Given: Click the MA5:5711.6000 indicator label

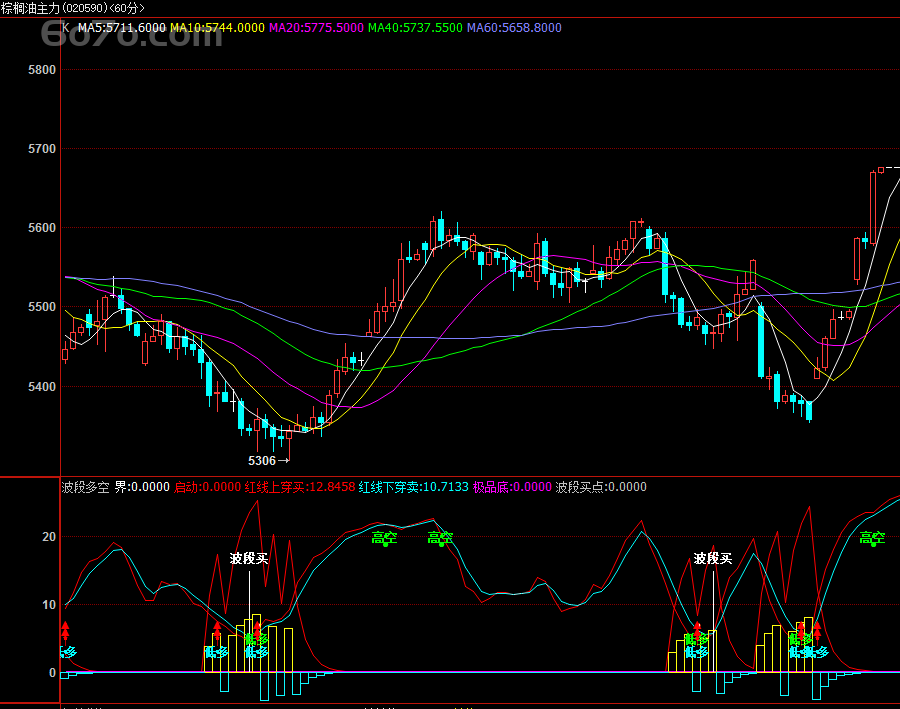Looking at the screenshot, I should point(122,28).
